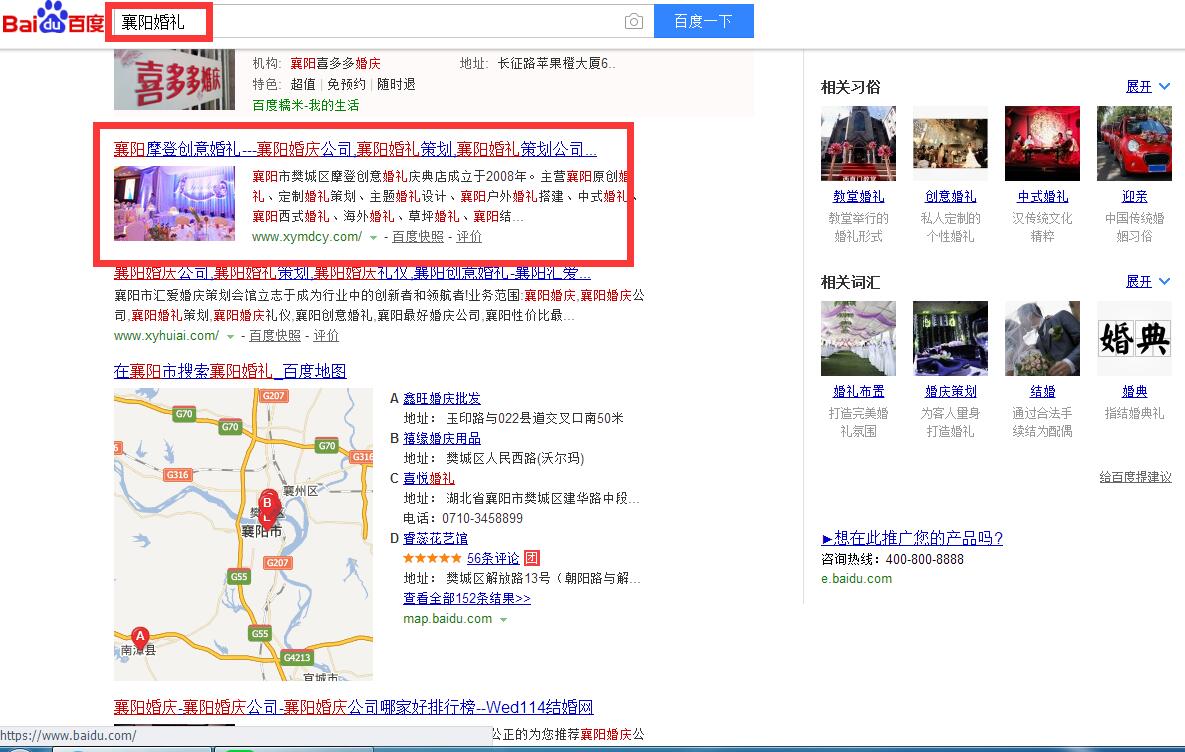Open 鑫旺婚庆批发 map listing
1185x752 pixels.
(441, 398)
